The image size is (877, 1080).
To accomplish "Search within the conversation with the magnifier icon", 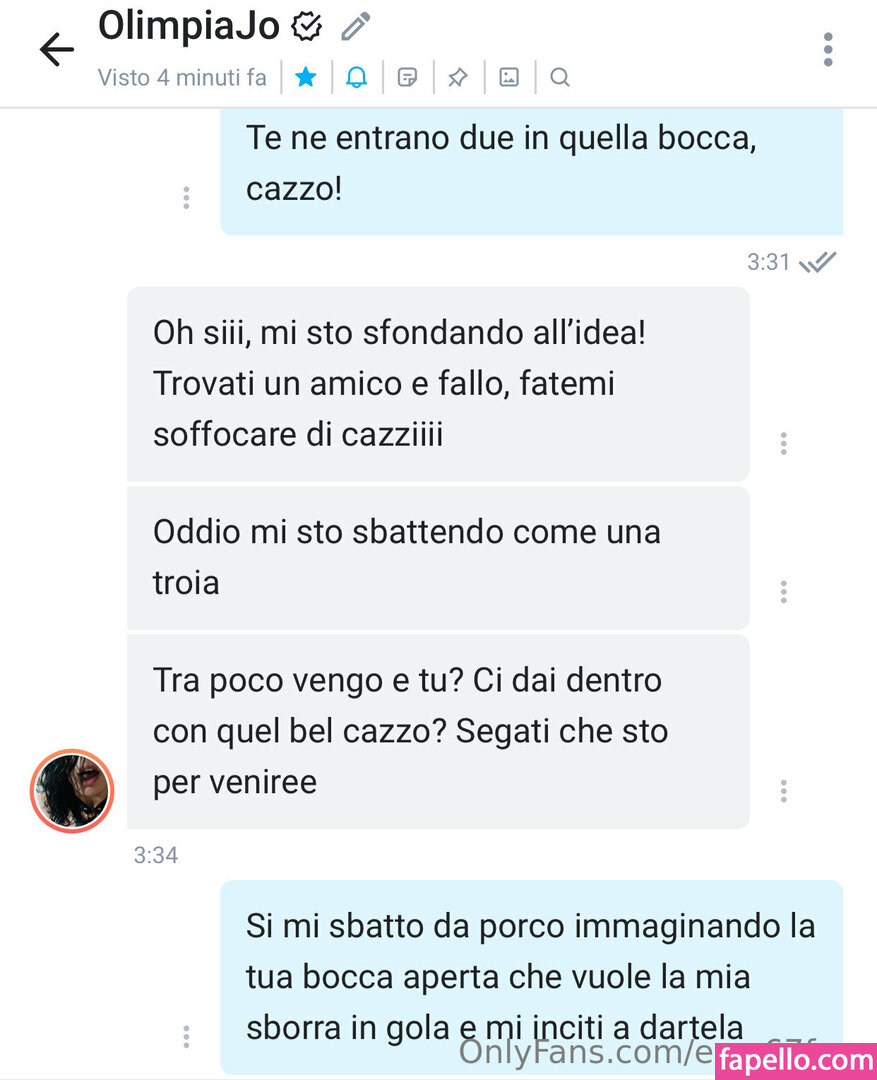I will coord(559,77).
